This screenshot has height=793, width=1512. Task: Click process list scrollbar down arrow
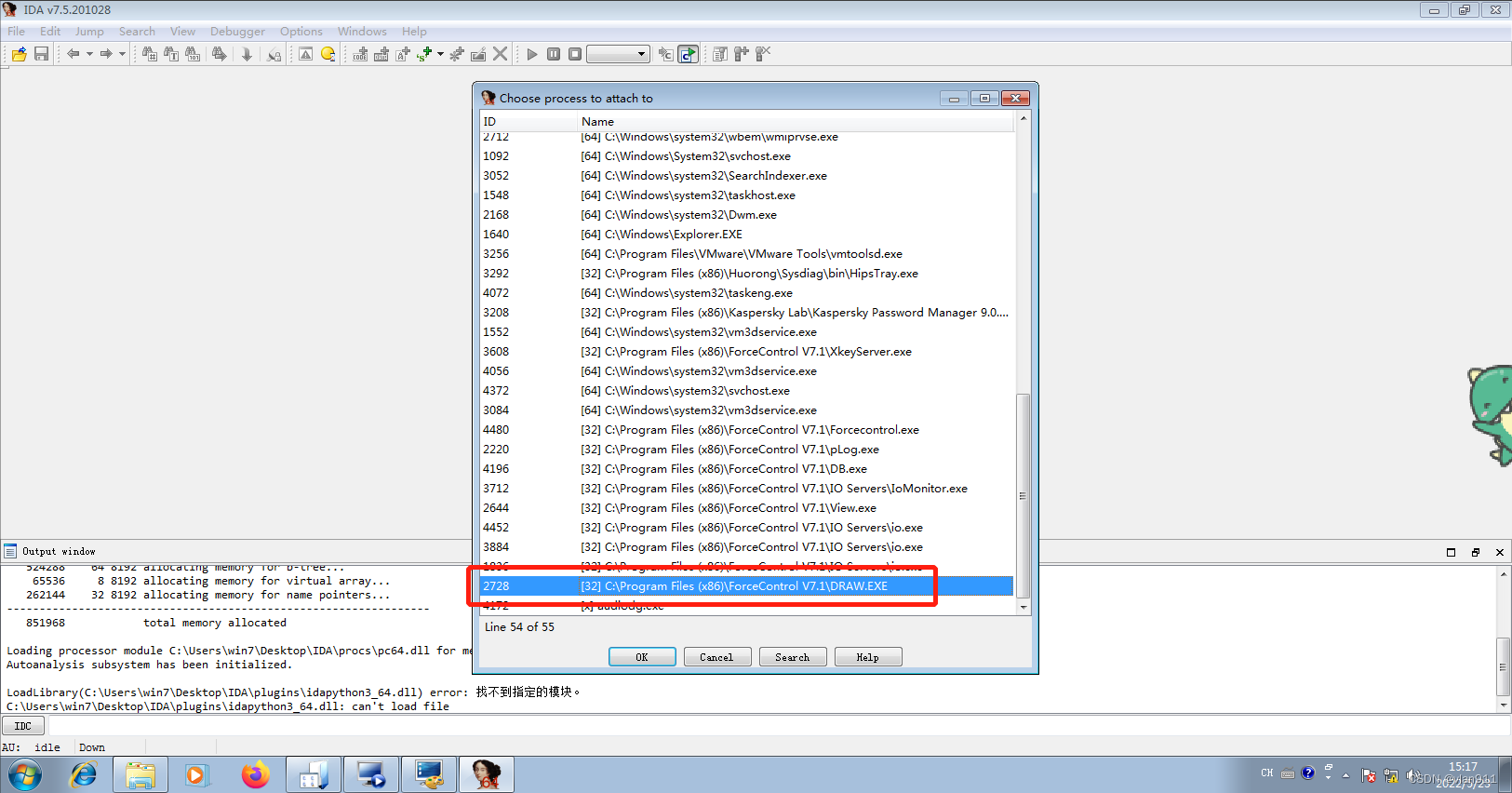[x=1024, y=607]
